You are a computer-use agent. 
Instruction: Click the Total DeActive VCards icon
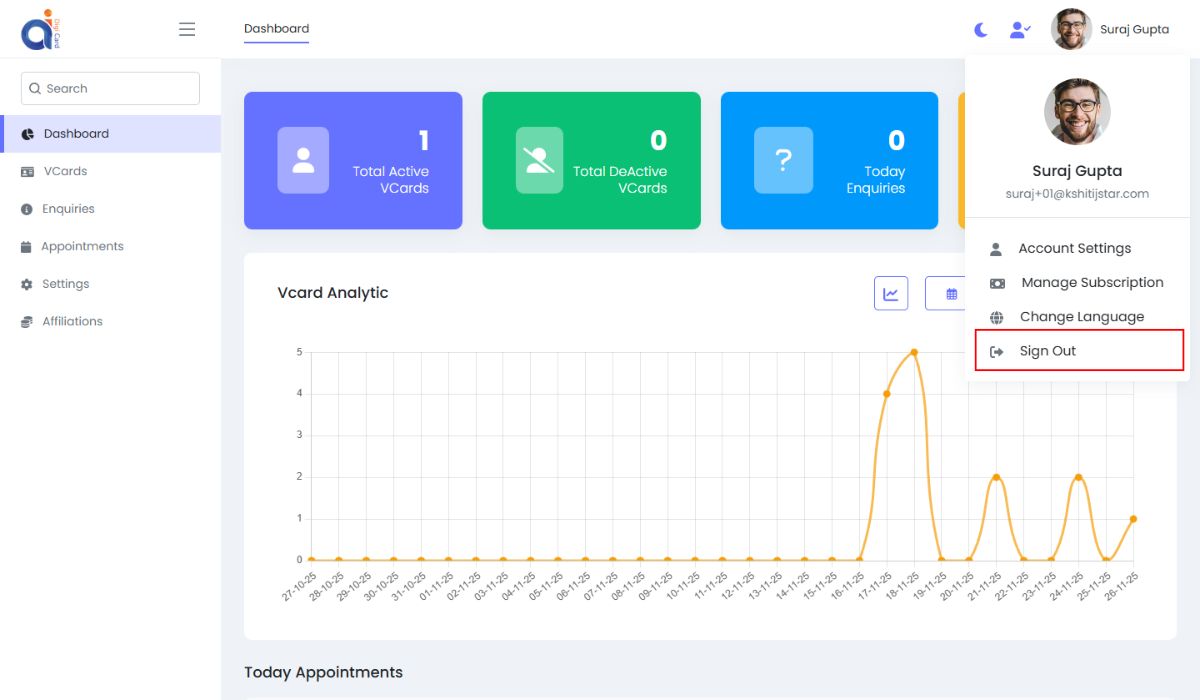(540, 160)
